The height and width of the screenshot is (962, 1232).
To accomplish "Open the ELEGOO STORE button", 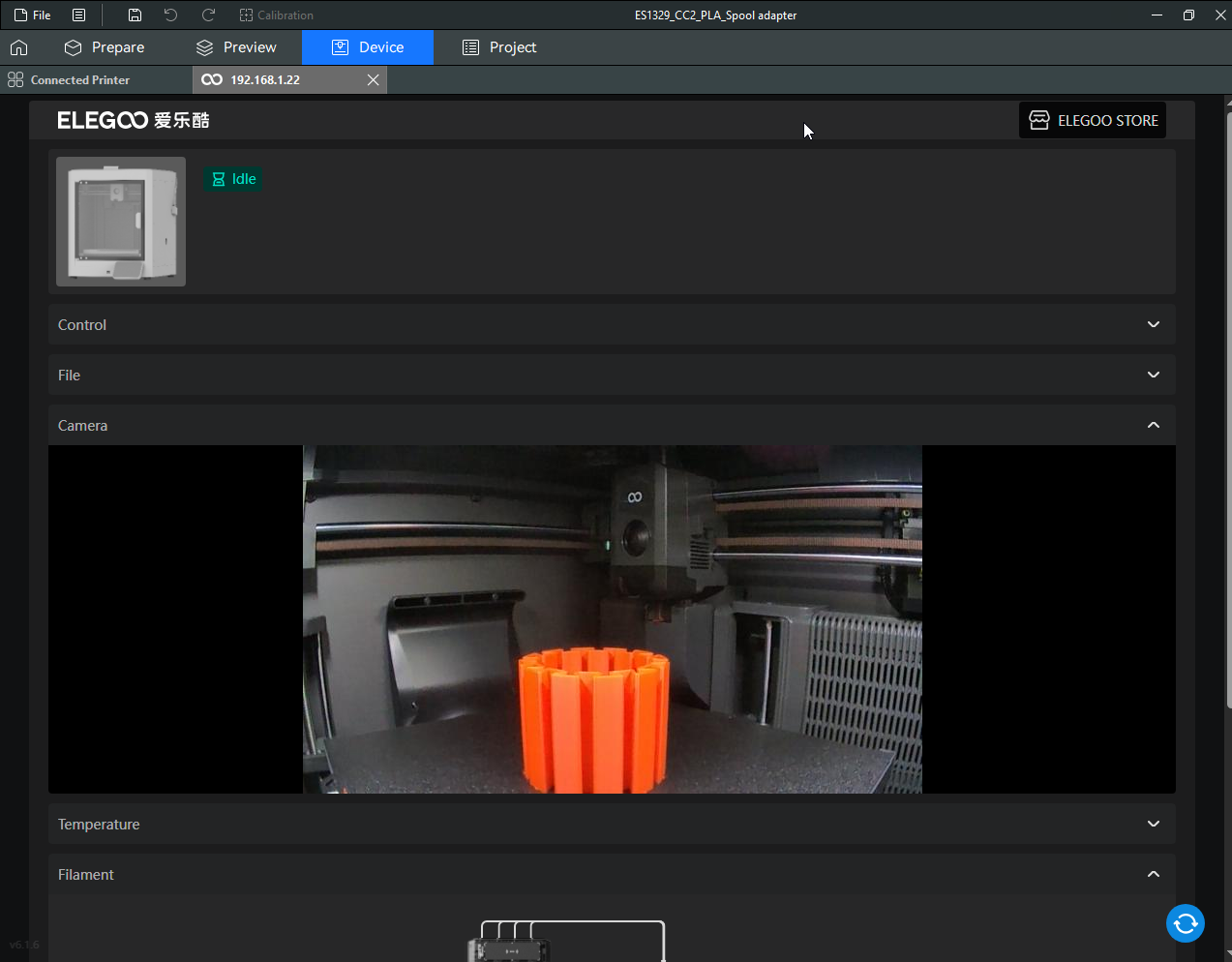I will coord(1093,120).
